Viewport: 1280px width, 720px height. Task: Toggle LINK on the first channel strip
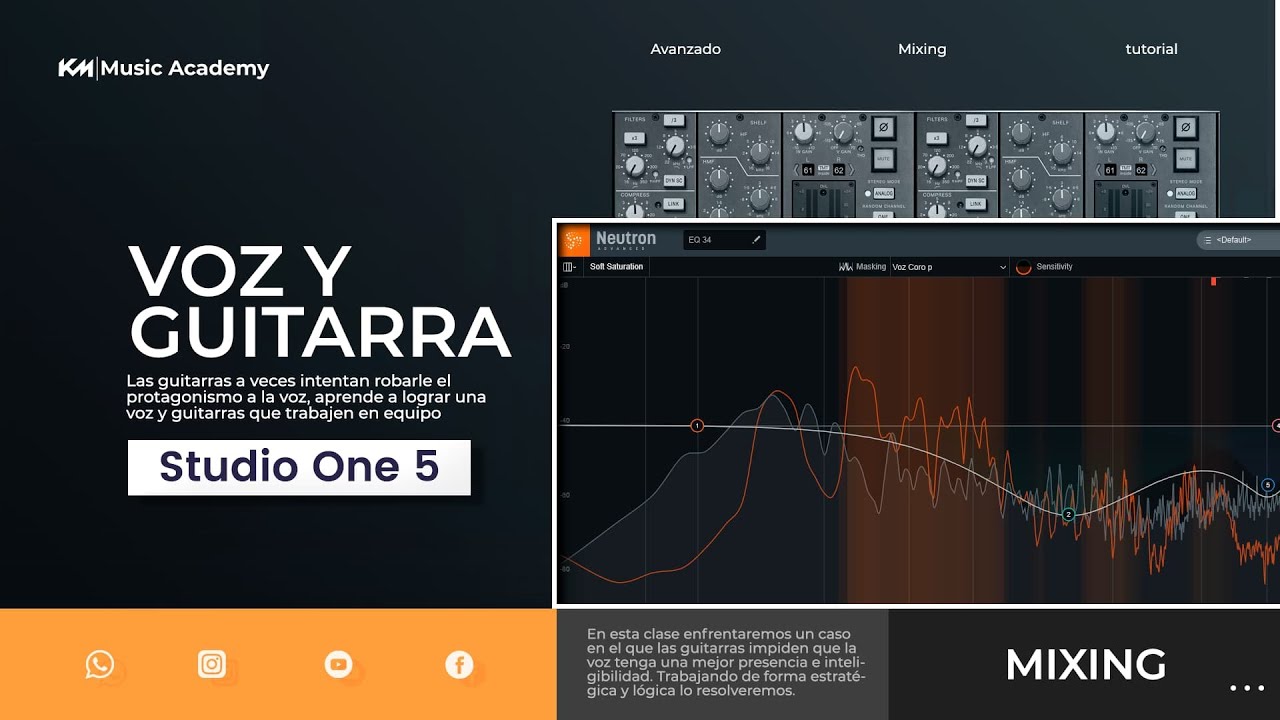tap(673, 204)
